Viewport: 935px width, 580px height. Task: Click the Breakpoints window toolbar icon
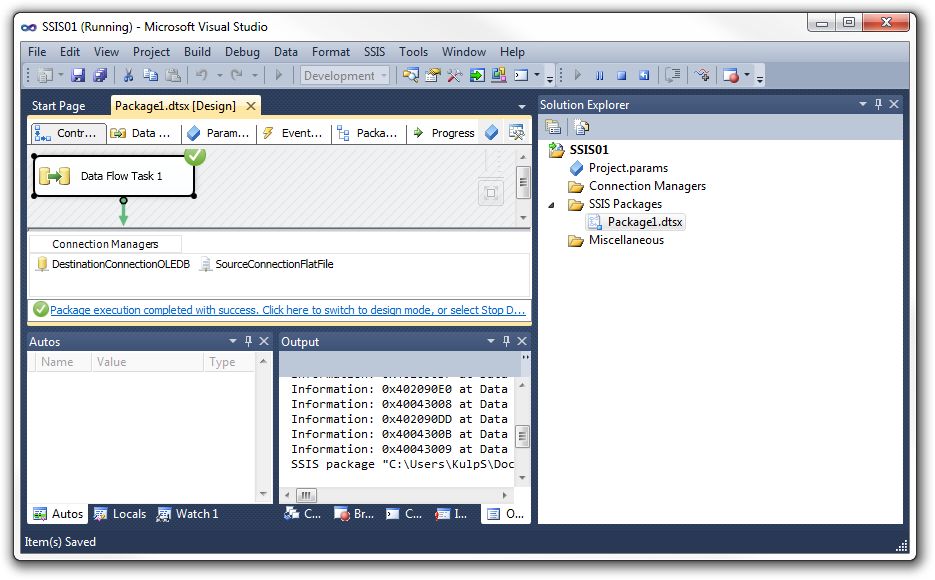(x=730, y=75)
